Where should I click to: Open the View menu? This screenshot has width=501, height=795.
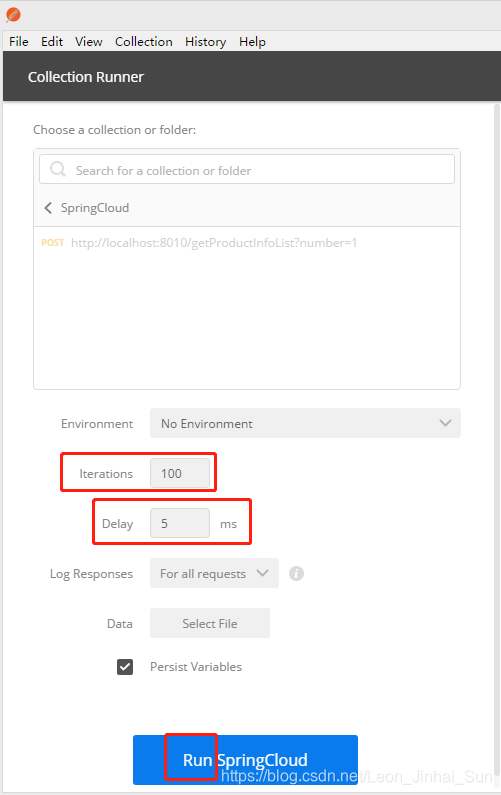point(89,42)
